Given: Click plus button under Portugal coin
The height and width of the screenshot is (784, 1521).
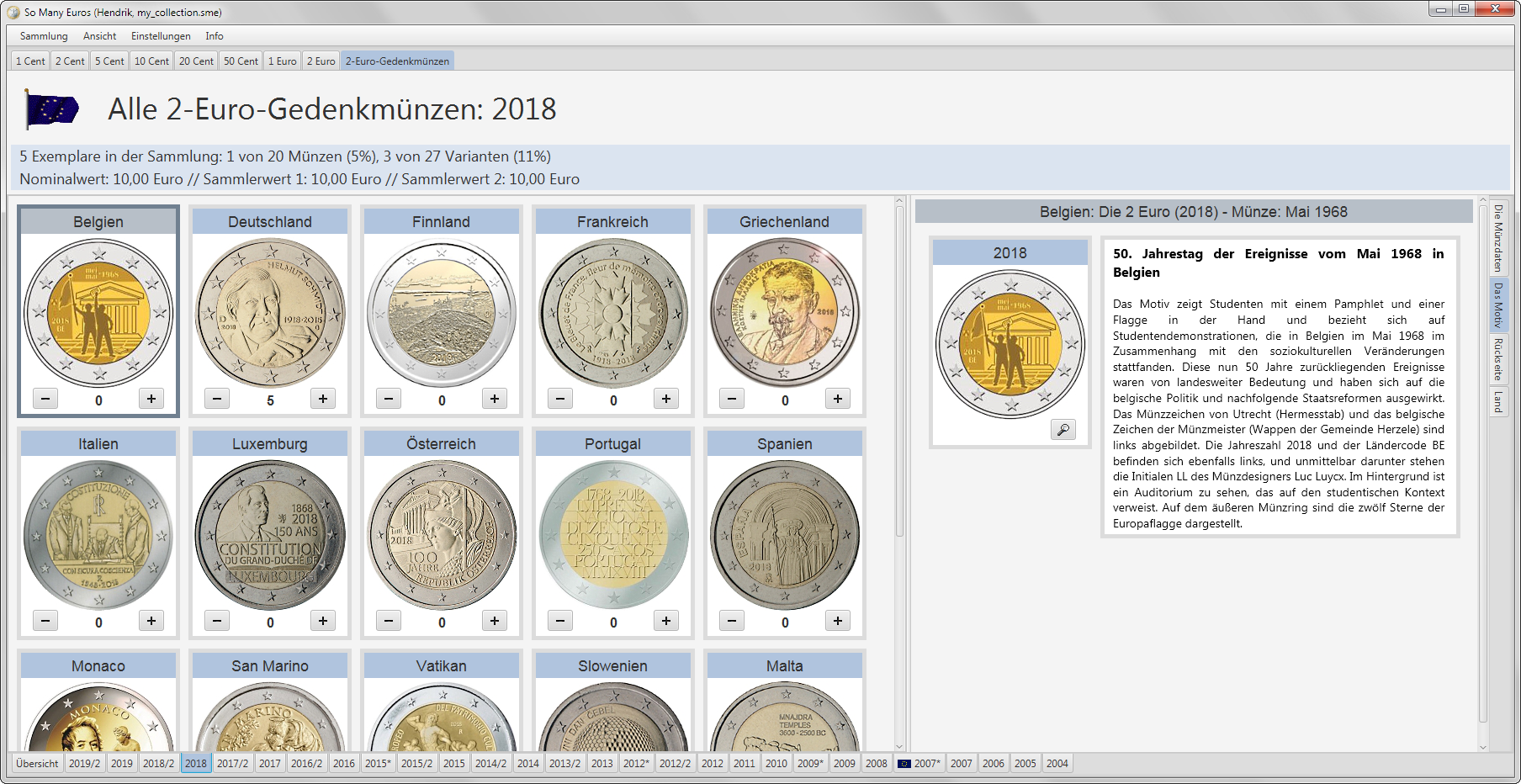Looking at the screenshot, I should click(666, 621).
